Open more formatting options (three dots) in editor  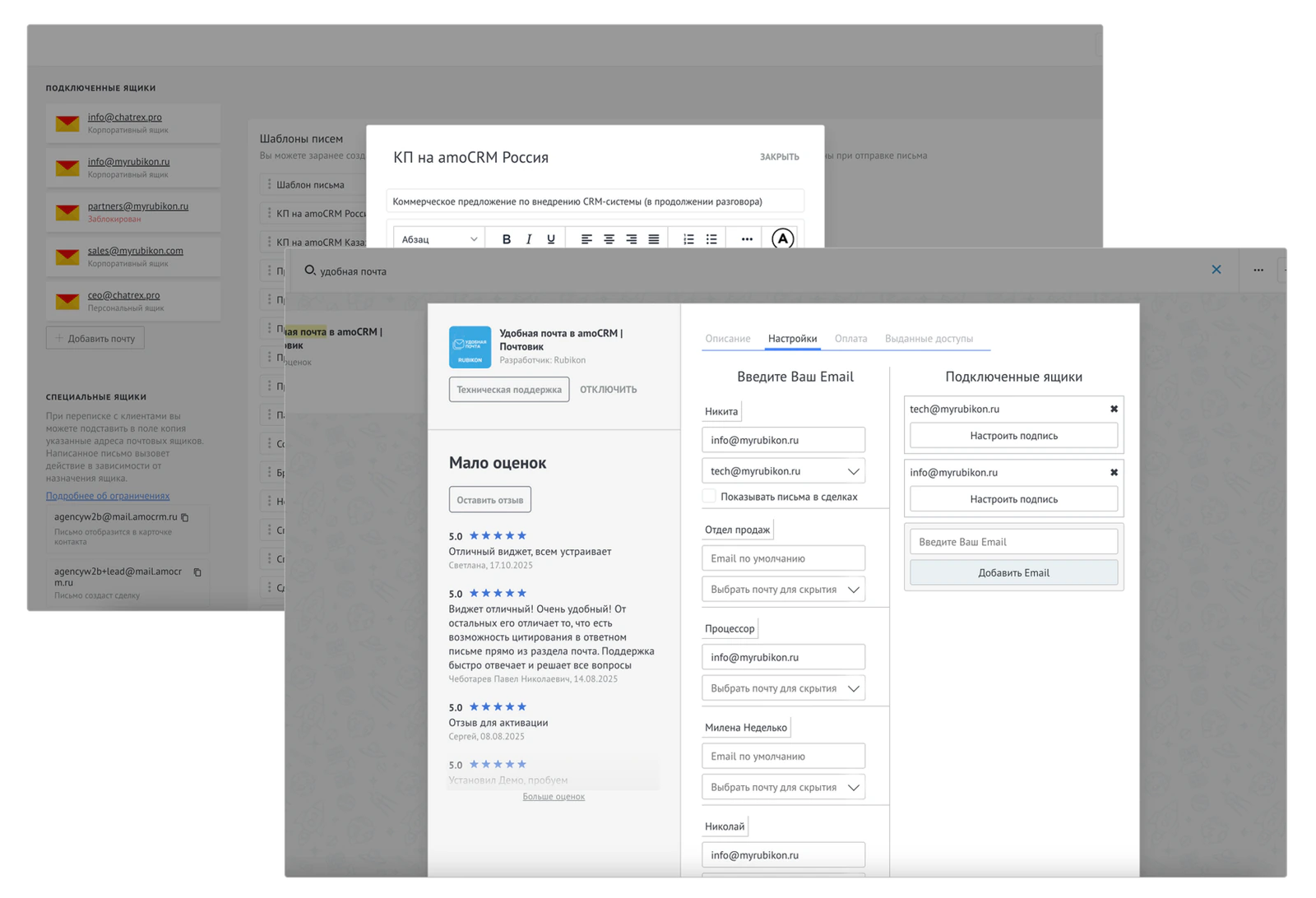[747, 239]
